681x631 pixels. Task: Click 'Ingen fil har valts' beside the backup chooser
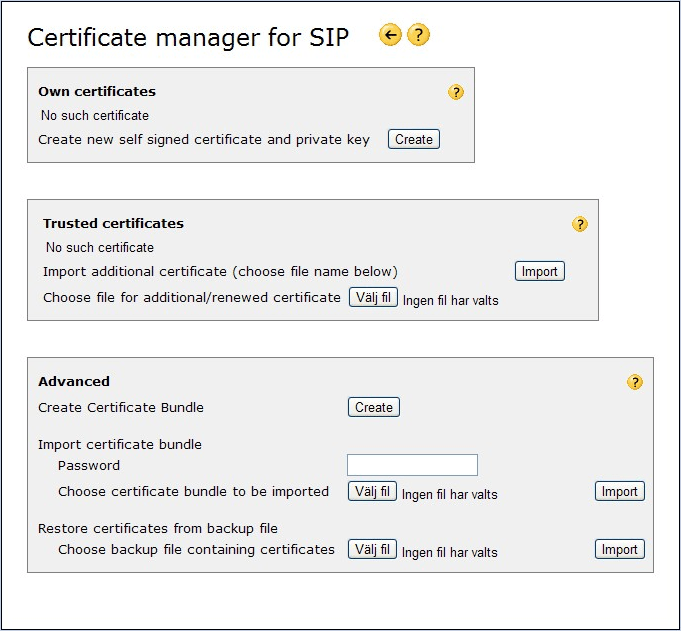[x=450, y=552]
